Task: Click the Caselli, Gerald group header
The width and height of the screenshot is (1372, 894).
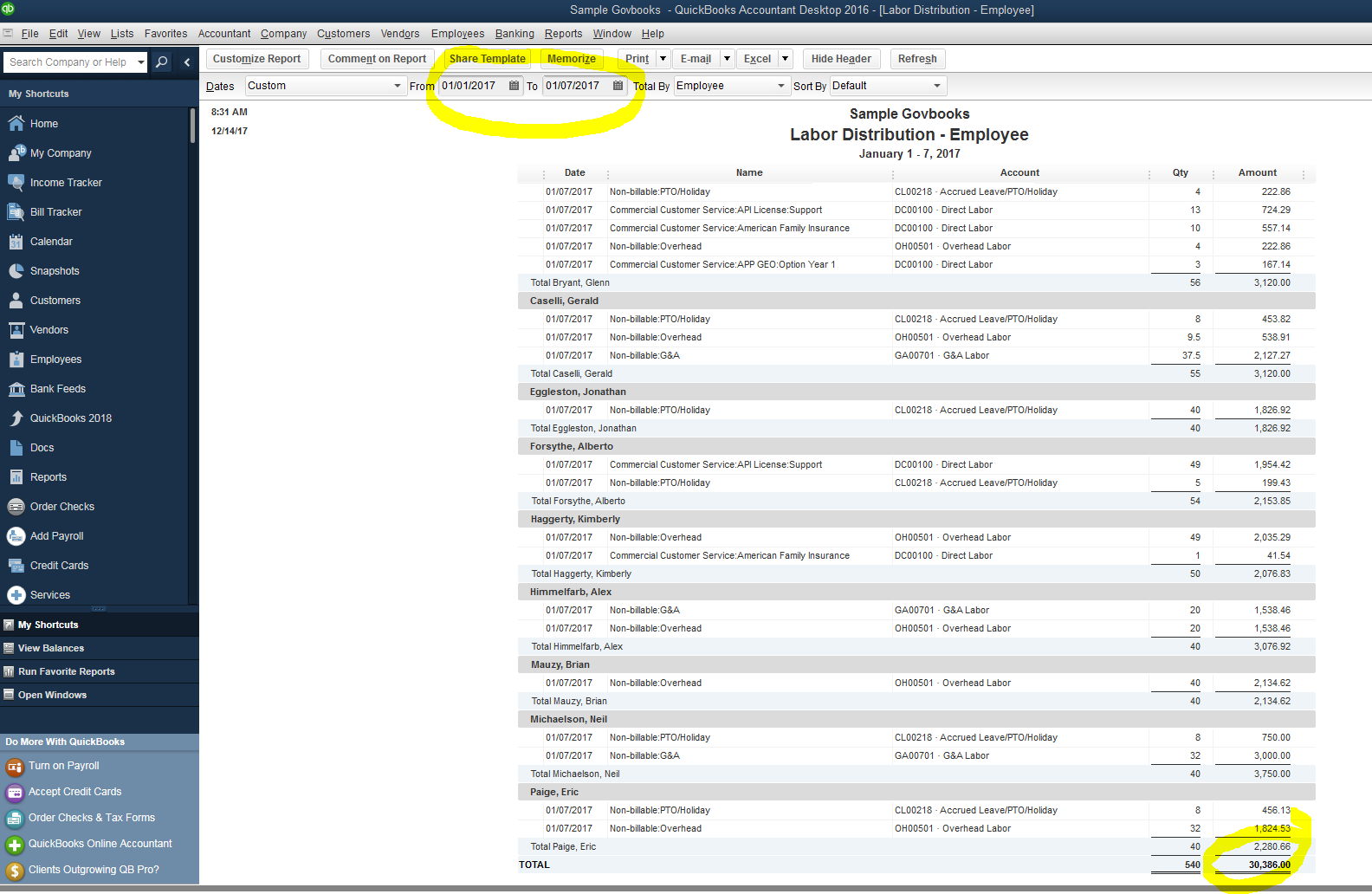Action: click(916, 301)
